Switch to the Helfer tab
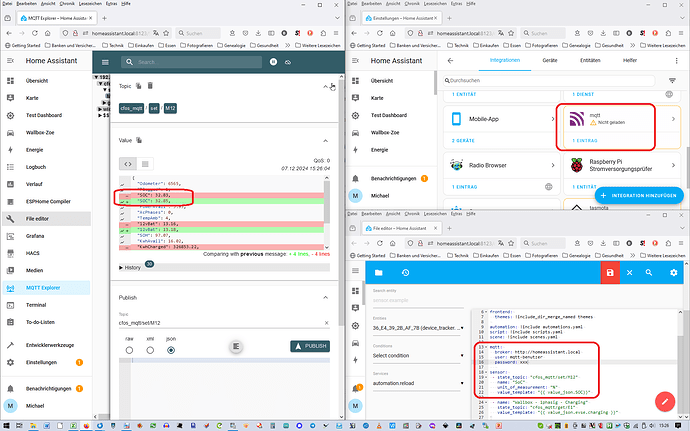Image resolution: width=690 pixels, height=431 pixels. pyautogui.click(x=630, y=60)
